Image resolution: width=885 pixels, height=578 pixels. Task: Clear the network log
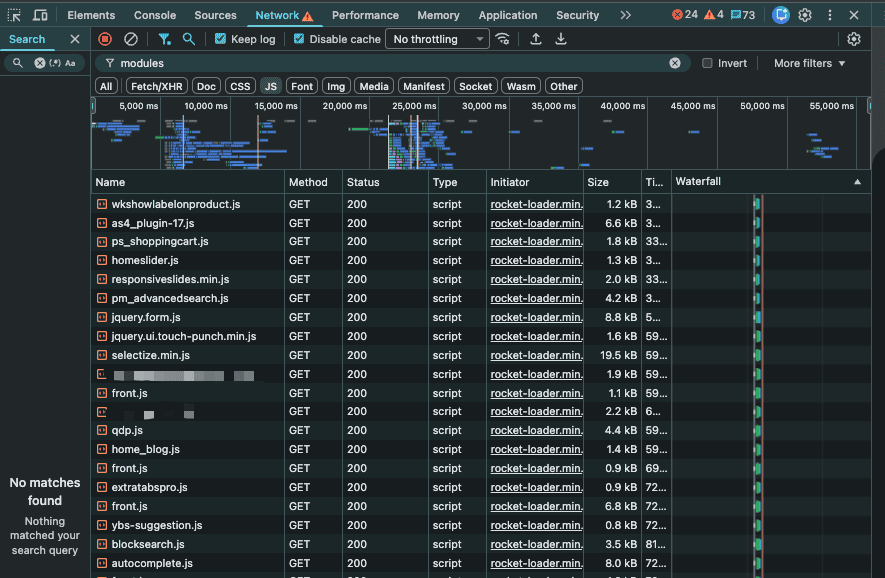point(131,39)
